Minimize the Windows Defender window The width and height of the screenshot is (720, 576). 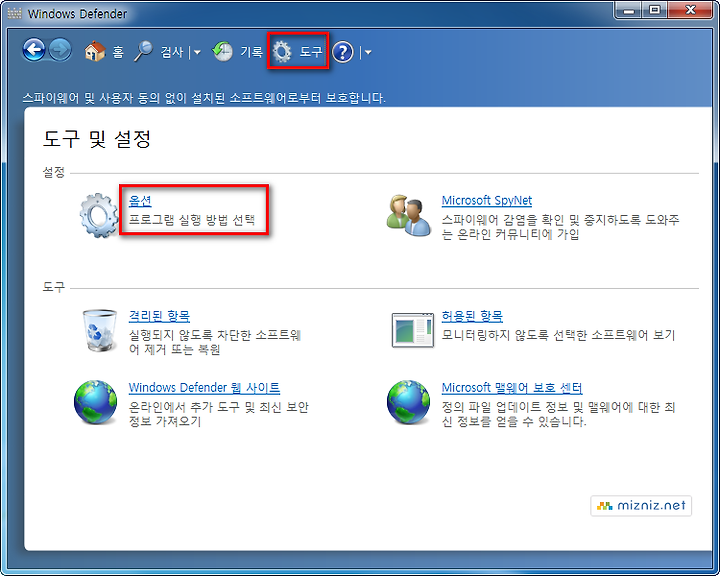(629, 11)
